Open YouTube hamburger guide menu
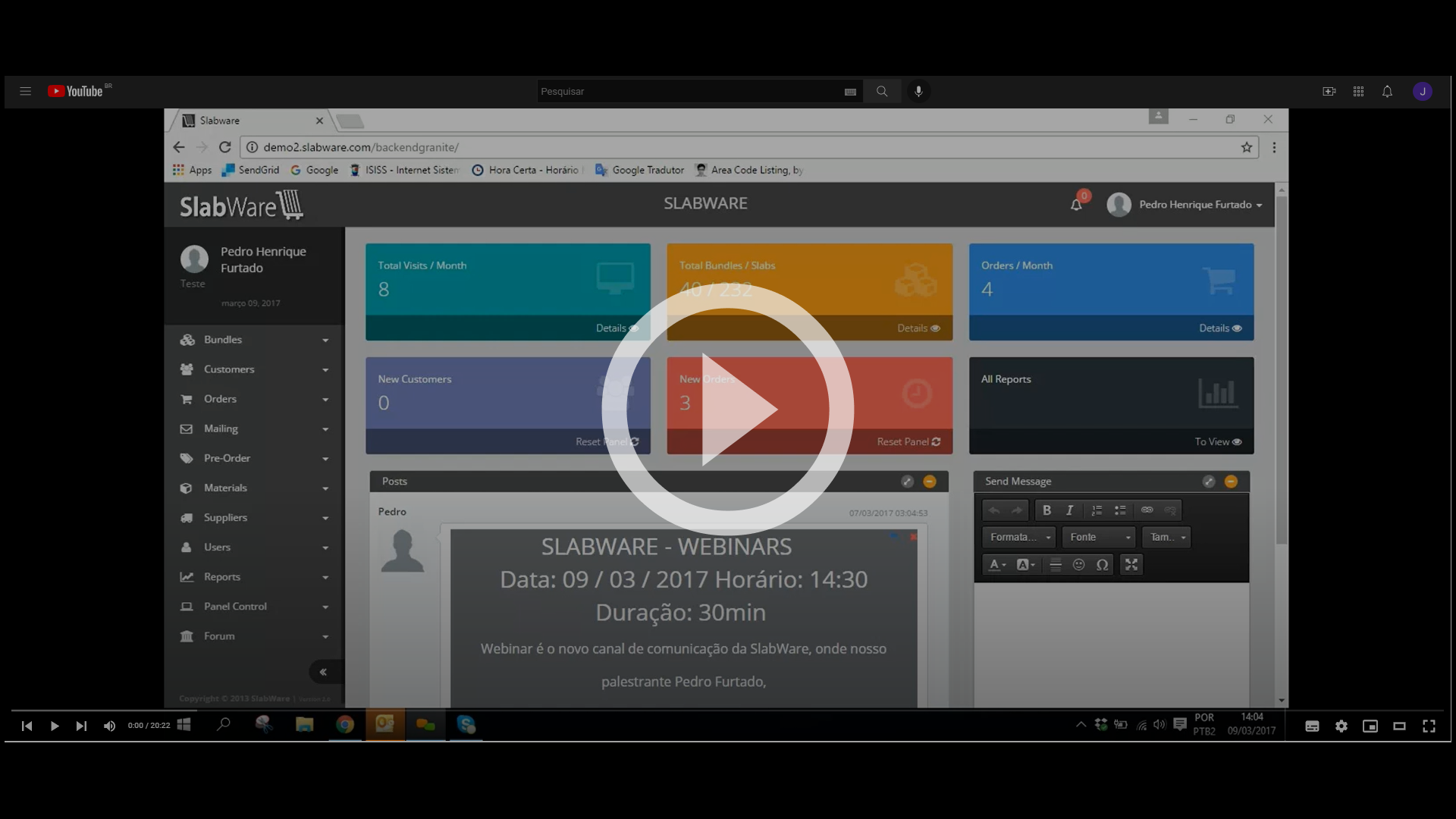 [x=25, y=91]
